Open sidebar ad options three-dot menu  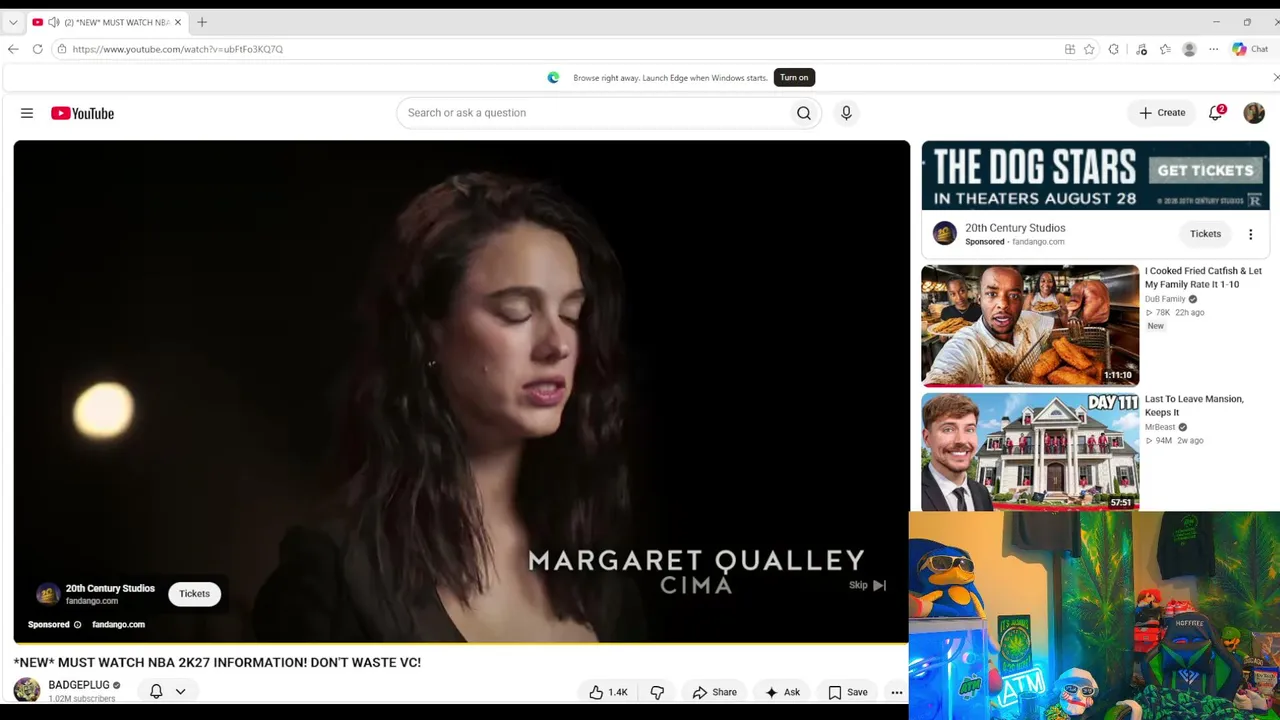[x=1250, y=234]
